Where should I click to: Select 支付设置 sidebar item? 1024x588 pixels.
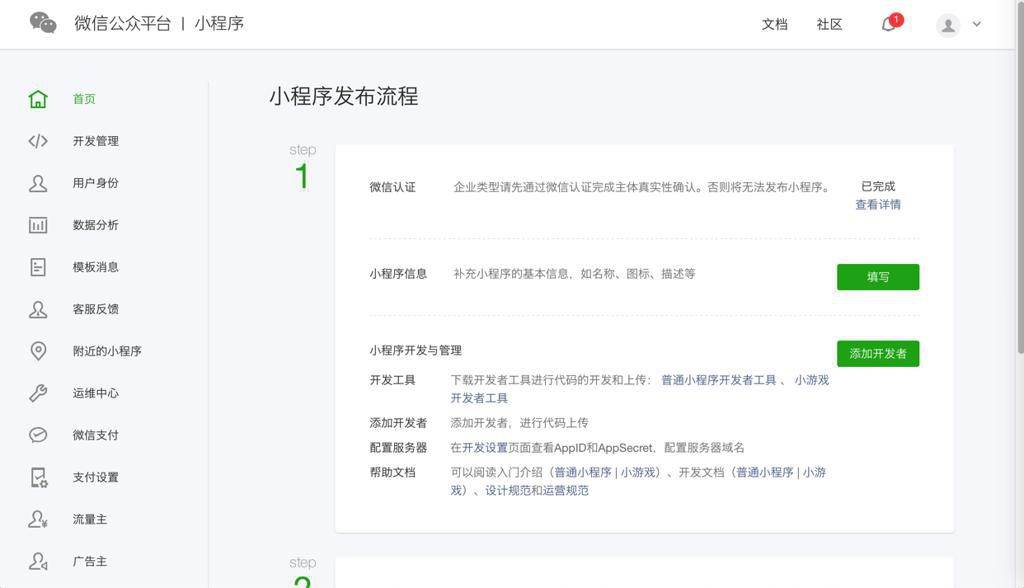[x=96, y=477]
